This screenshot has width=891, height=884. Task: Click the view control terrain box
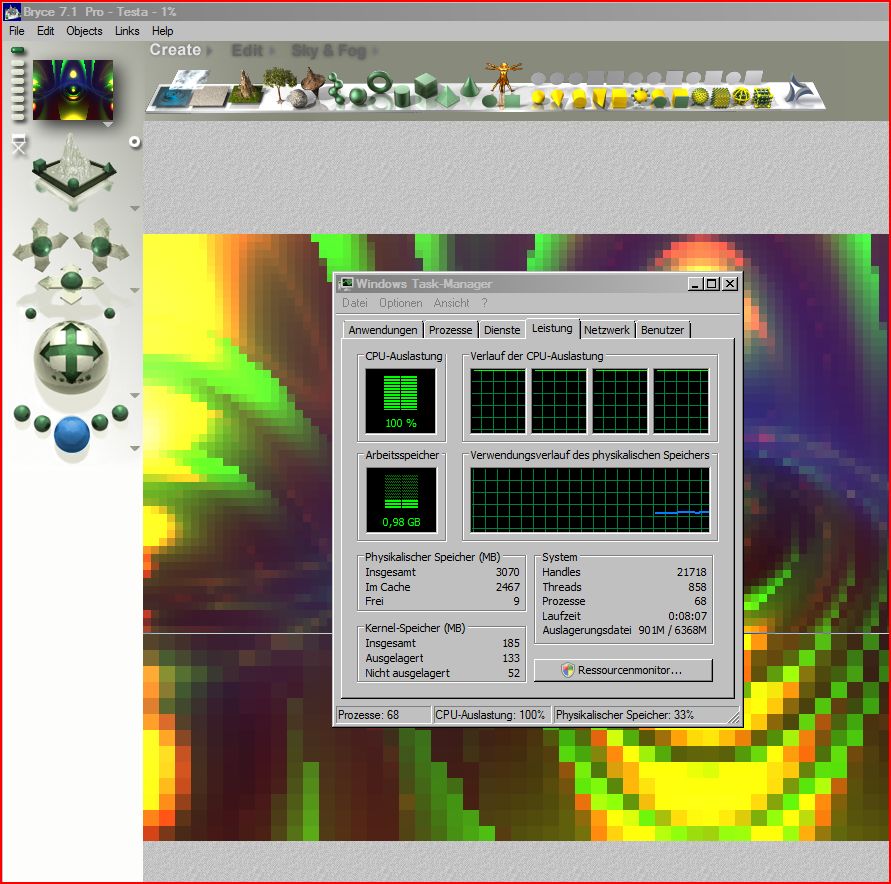[74, 169]
